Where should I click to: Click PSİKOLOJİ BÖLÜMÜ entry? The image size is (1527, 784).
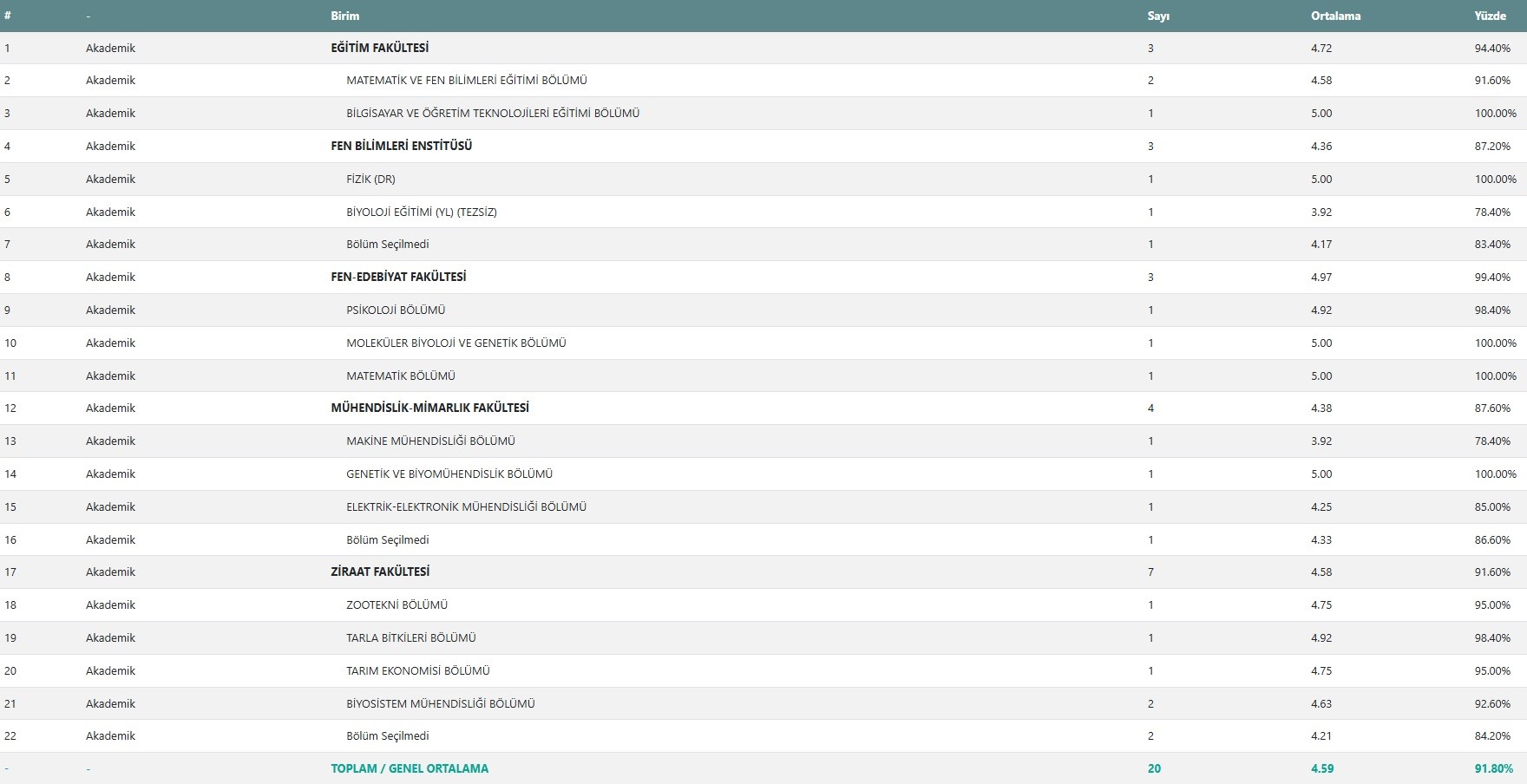click(396, 310)
